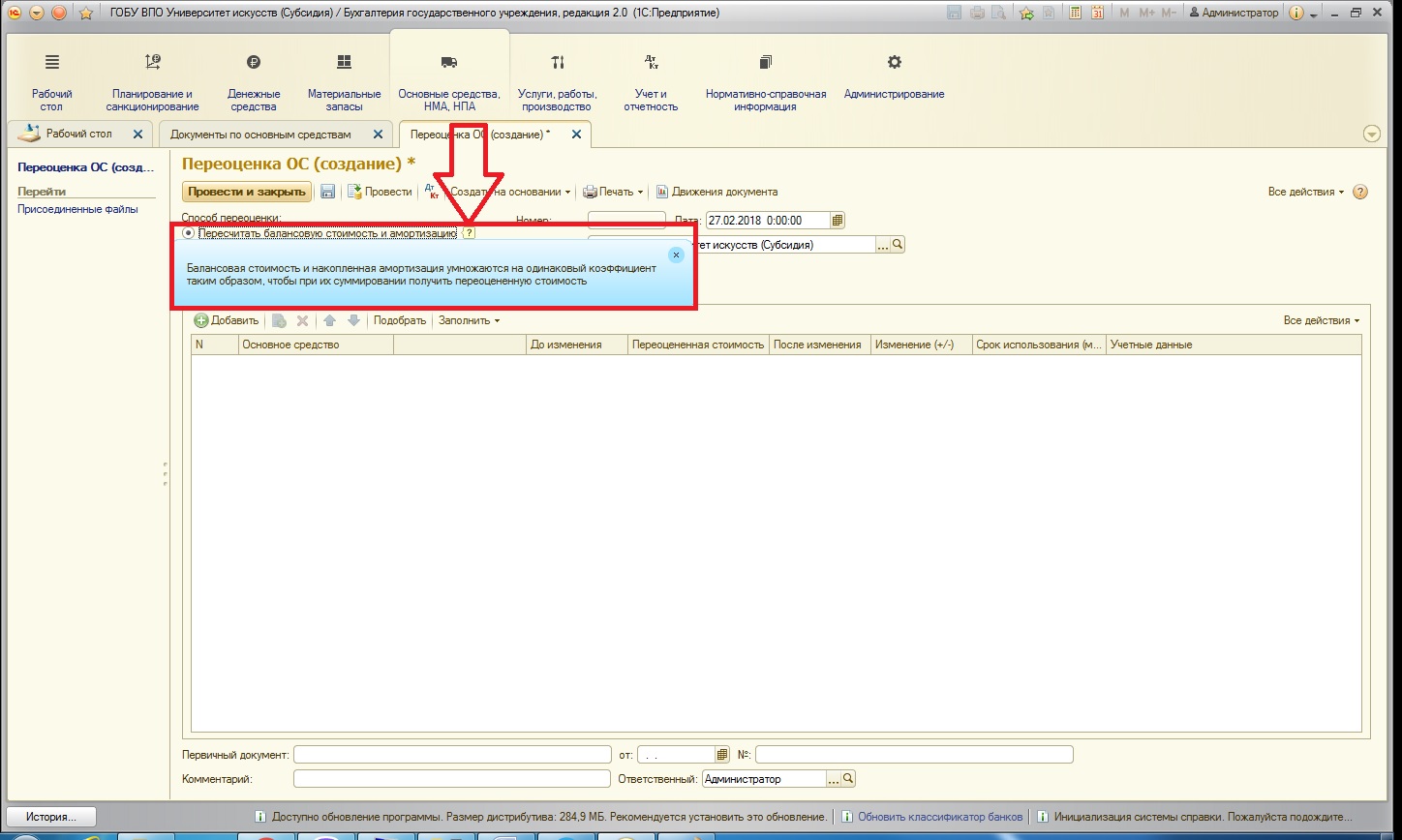Open Основные средства, НМА, НПА section
1402x840 pixels.
click(449, 82)
